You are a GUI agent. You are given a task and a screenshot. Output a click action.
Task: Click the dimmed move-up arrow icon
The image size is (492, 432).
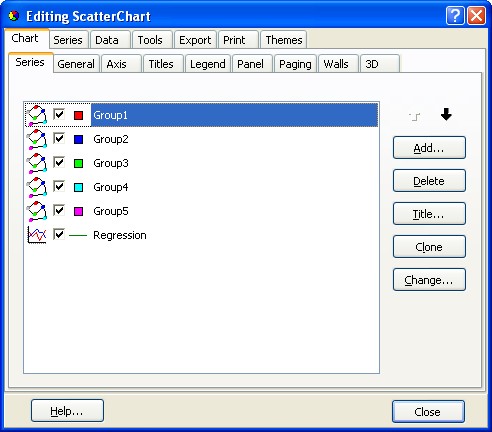[415, 116]
